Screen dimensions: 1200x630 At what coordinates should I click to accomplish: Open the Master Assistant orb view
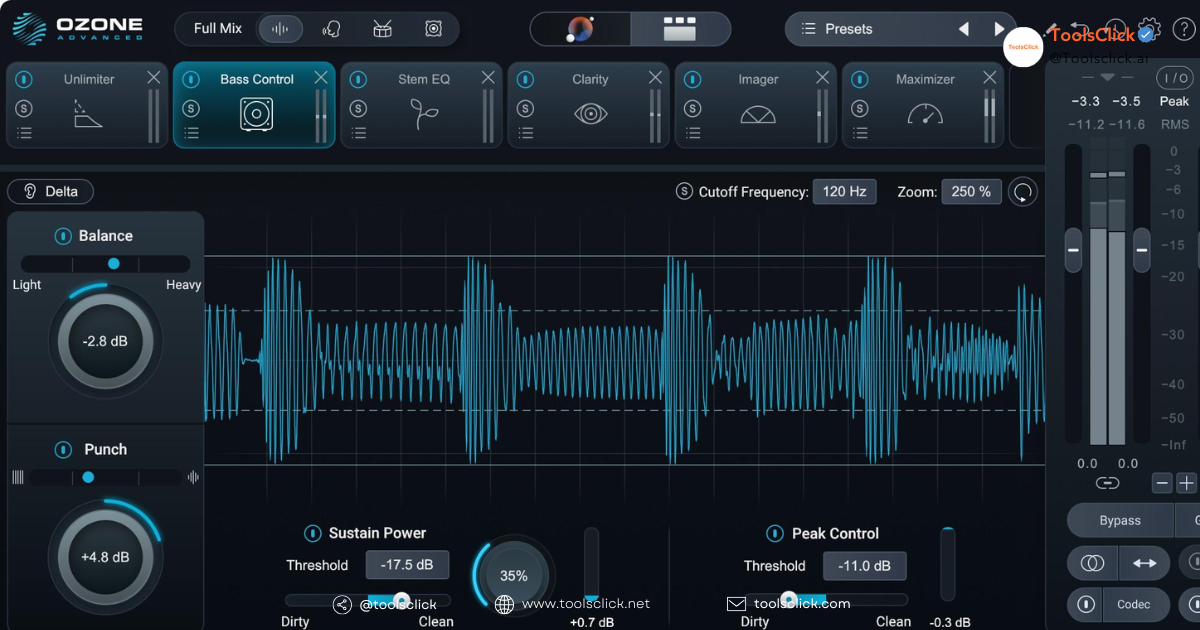(x=580, y=29)
